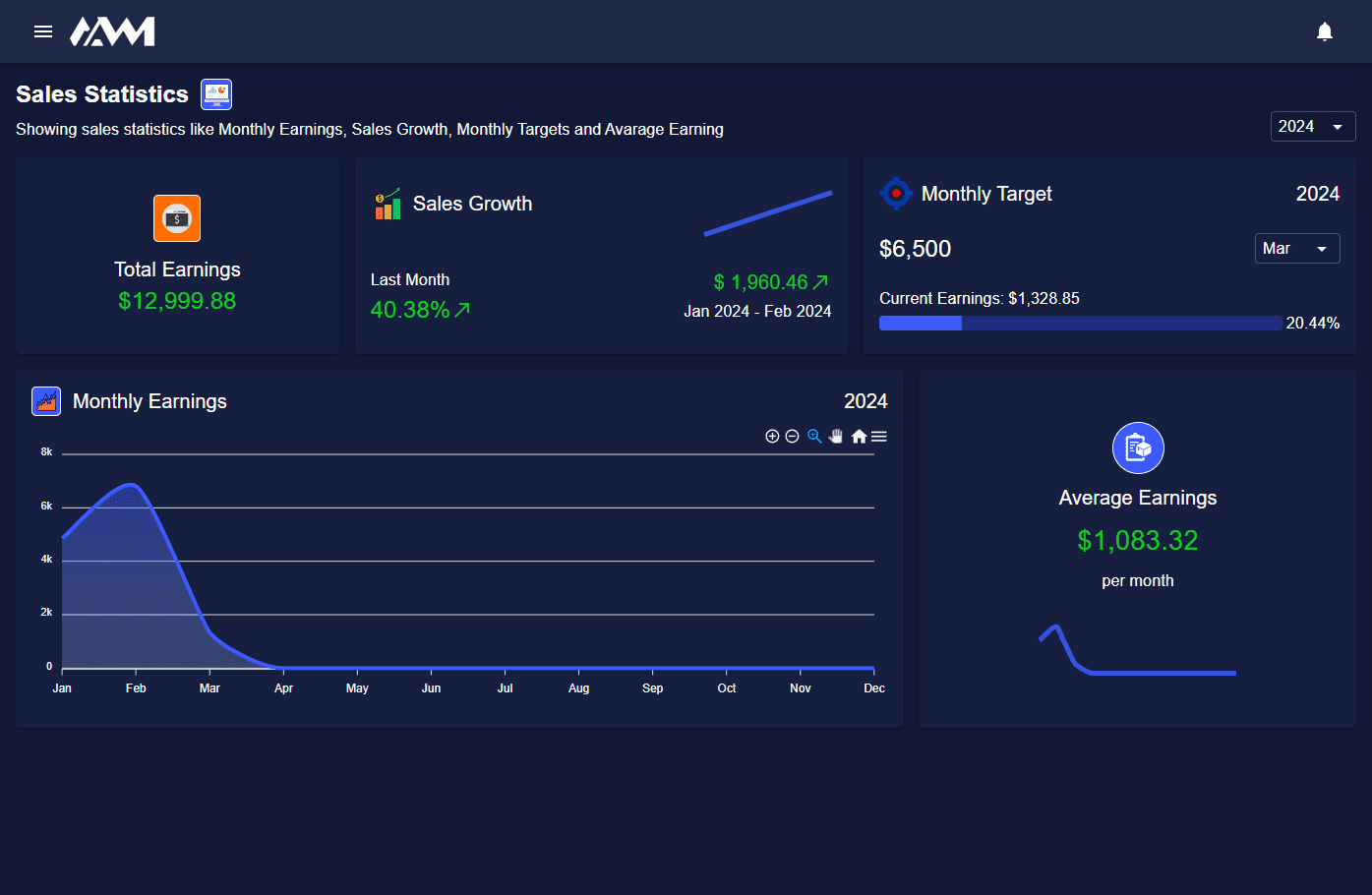
Task: Reset chart zoom with home icon
Action: (859, 437)
